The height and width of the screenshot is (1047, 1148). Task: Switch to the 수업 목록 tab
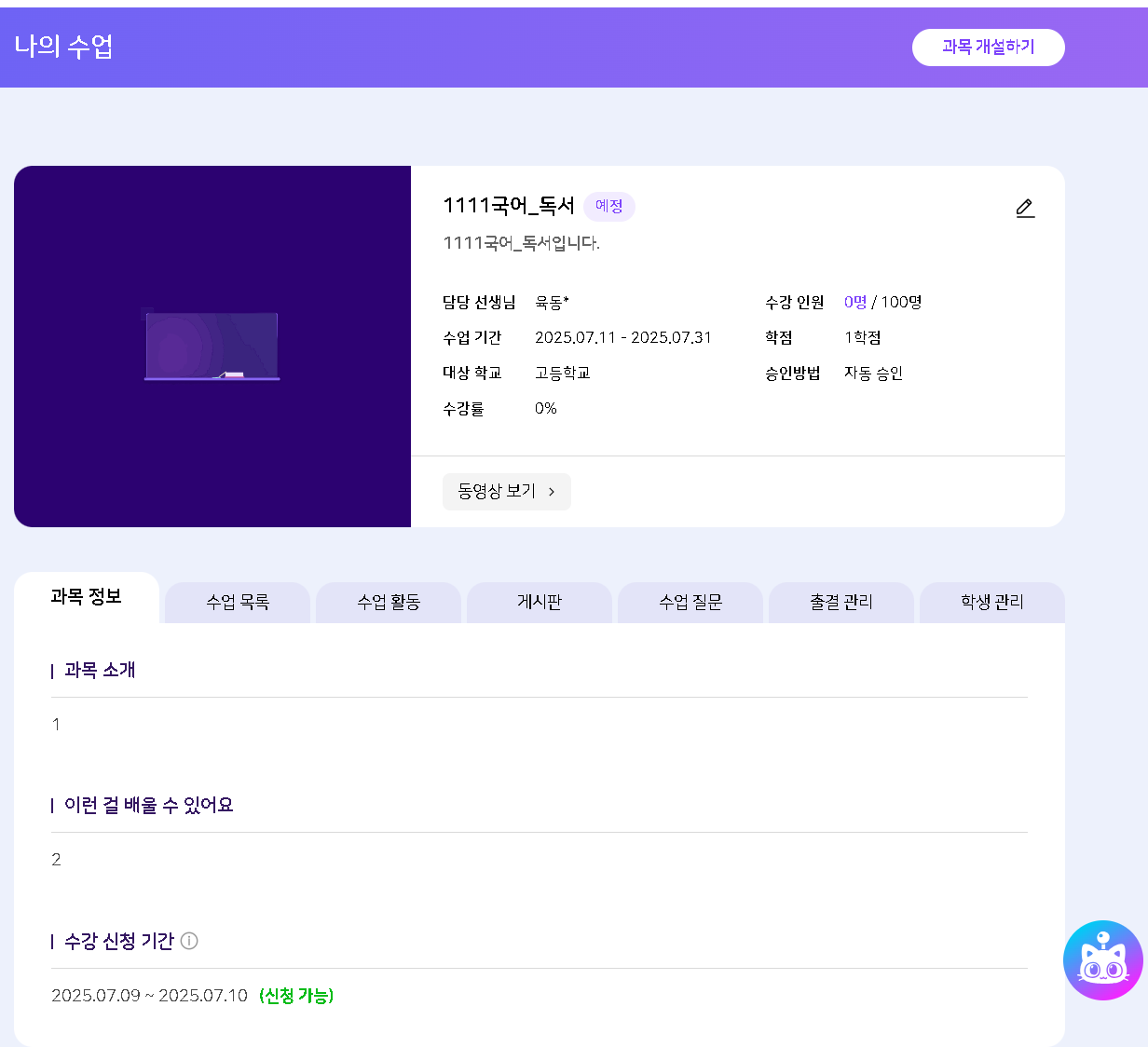[238, 603]
